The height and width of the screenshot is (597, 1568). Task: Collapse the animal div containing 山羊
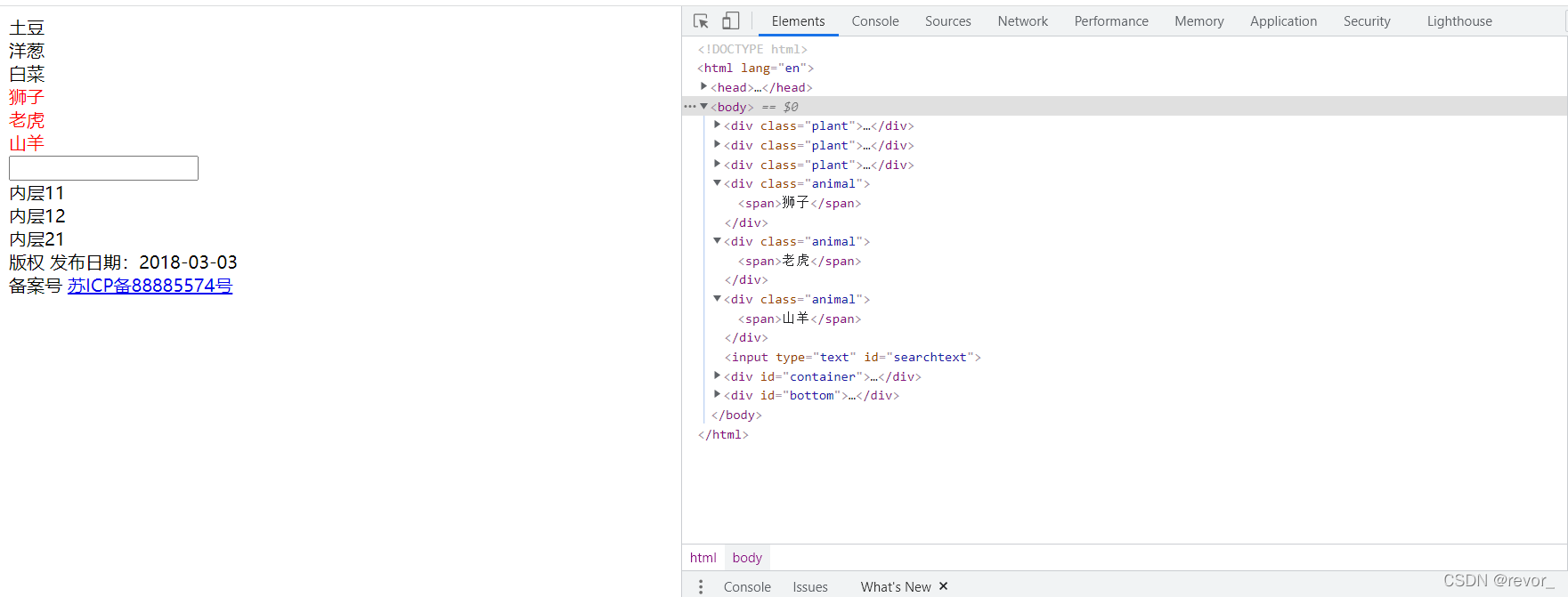[717, 299]
